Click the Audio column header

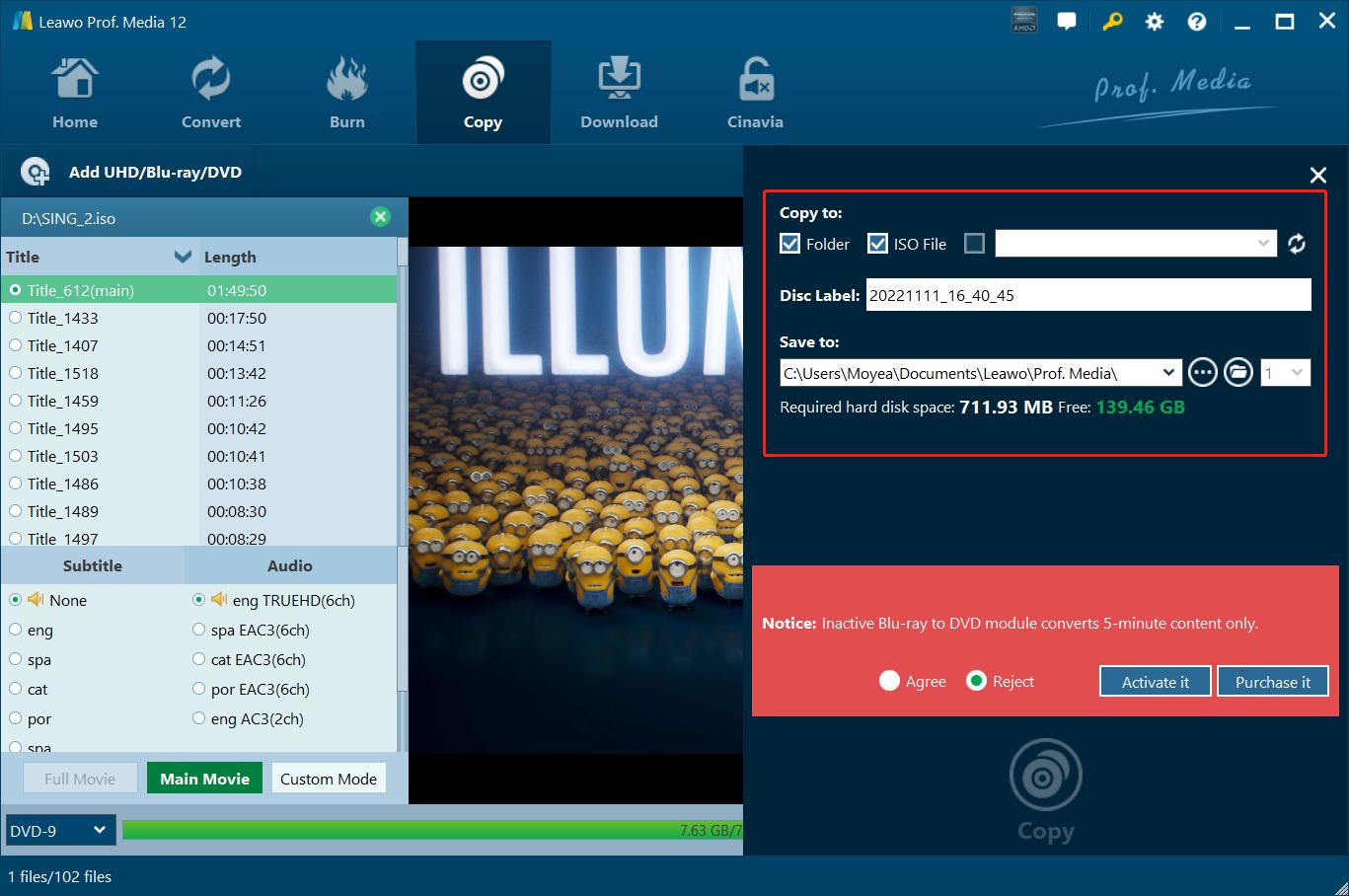[x=290, y=565]
